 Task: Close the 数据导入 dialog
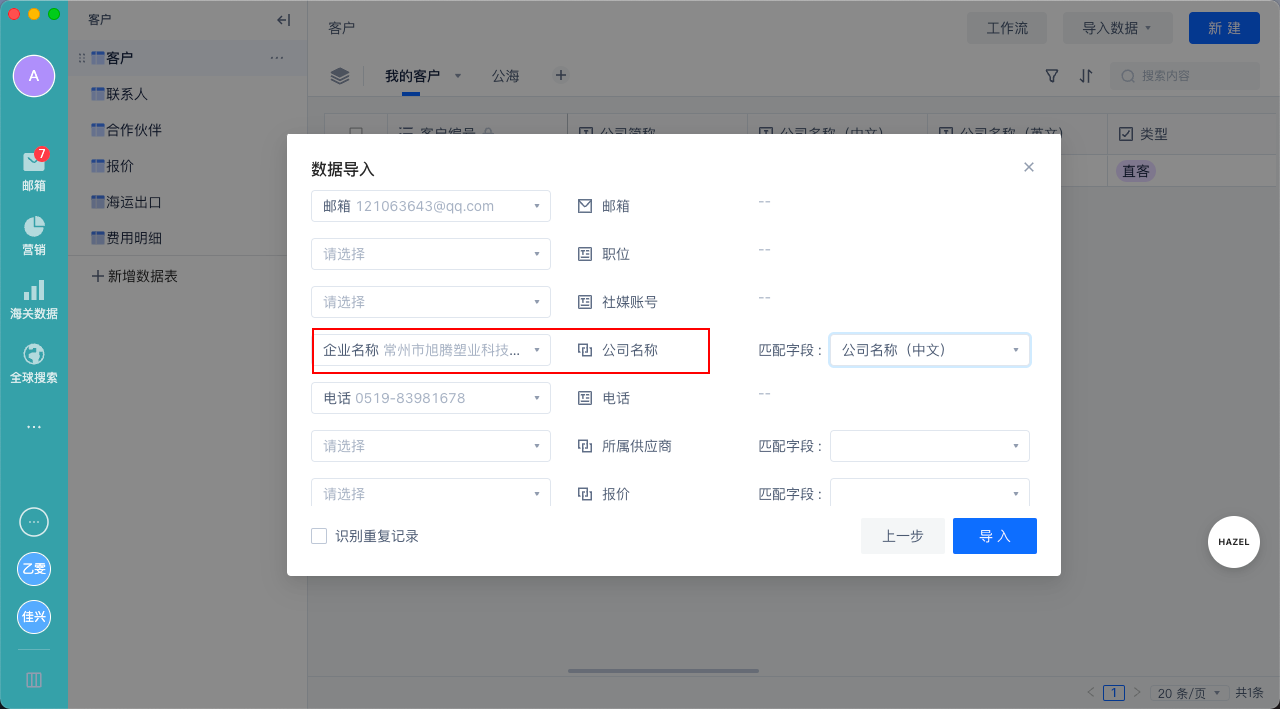click(1029, 167)
